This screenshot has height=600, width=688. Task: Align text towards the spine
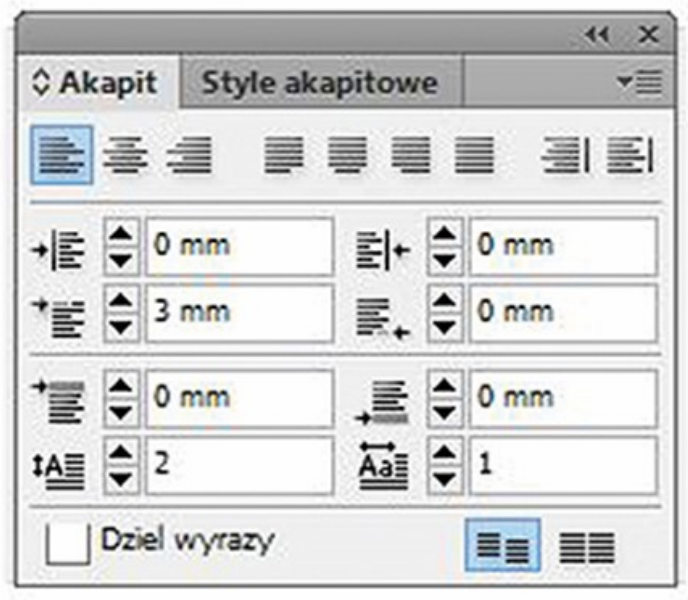pyautogui.click(x=566, y=156)
